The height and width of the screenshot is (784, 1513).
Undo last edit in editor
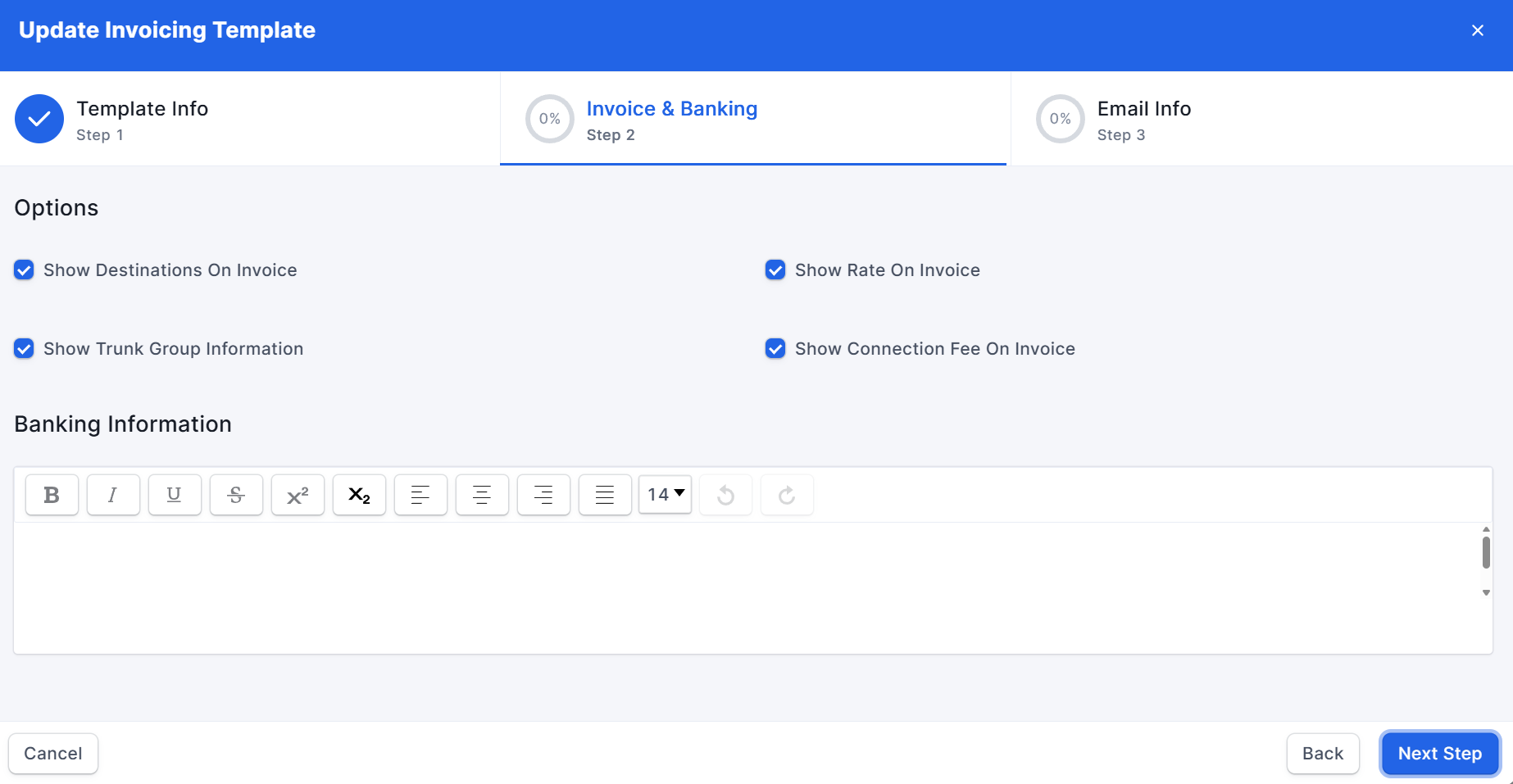(725, 495)
